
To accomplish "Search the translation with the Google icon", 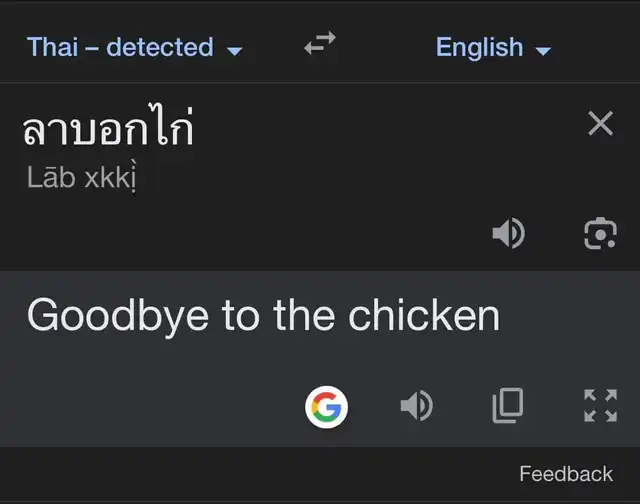I will click(327, 406).
